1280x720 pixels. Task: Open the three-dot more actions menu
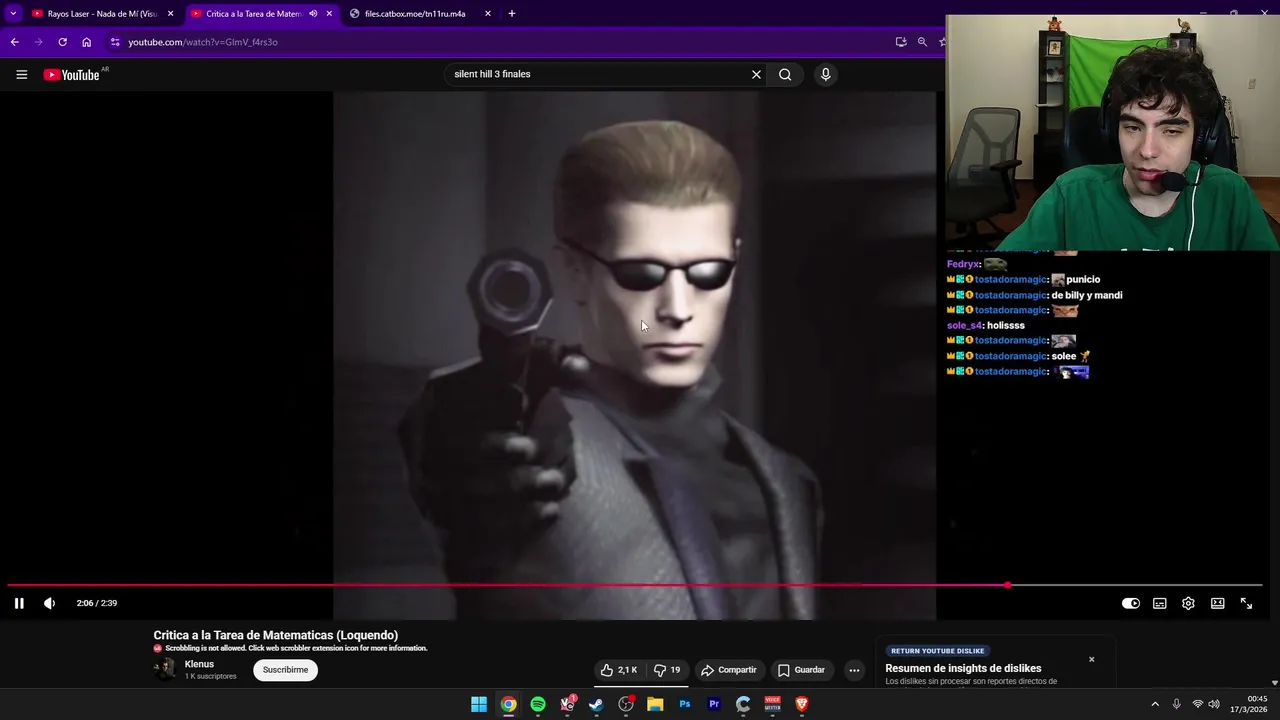point(854,670)
